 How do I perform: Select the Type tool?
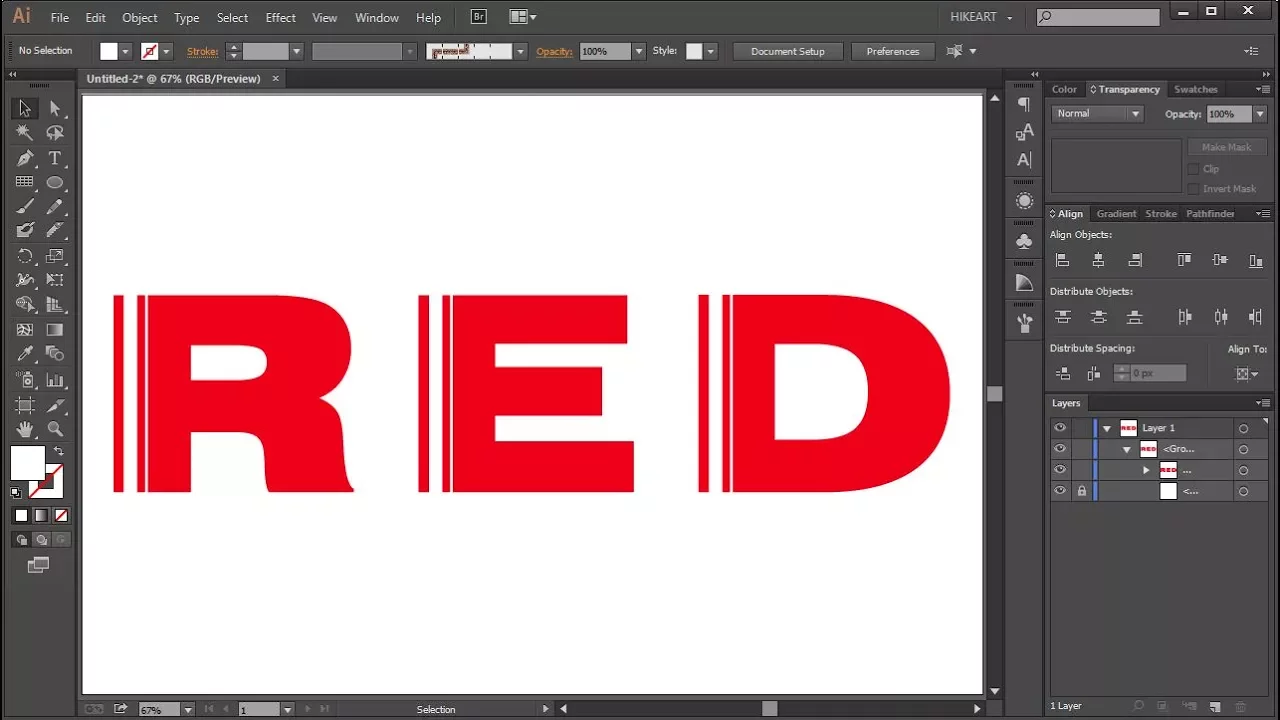coord(55,158)
